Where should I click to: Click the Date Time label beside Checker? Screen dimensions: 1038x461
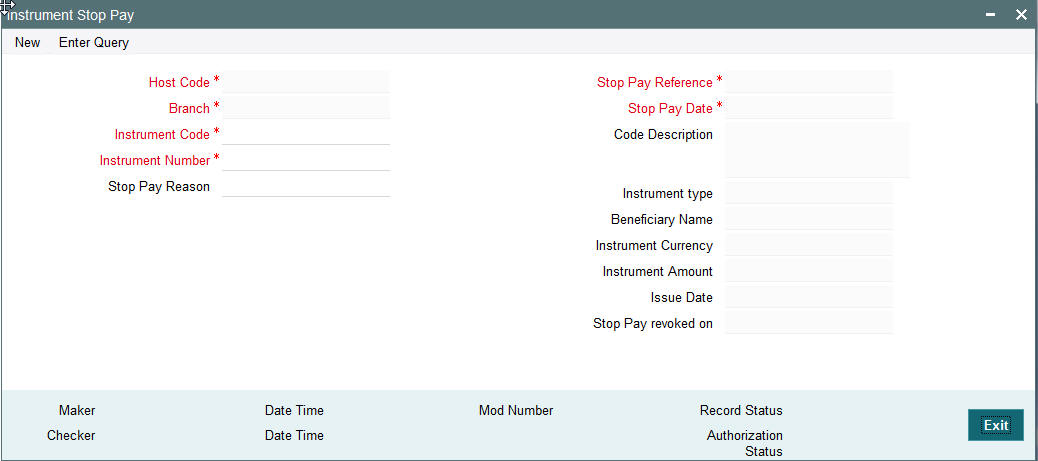(x=294, y=436)
